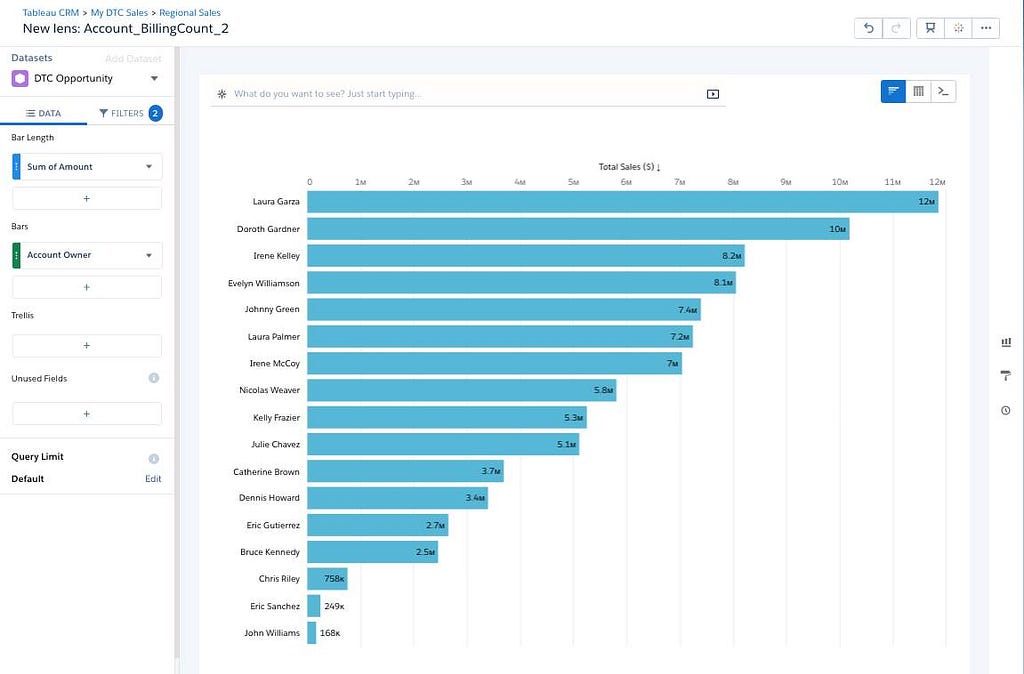Click the Tableau CRM breadcrumb link
The image size is (1024, 674).
tap(51, 12)
